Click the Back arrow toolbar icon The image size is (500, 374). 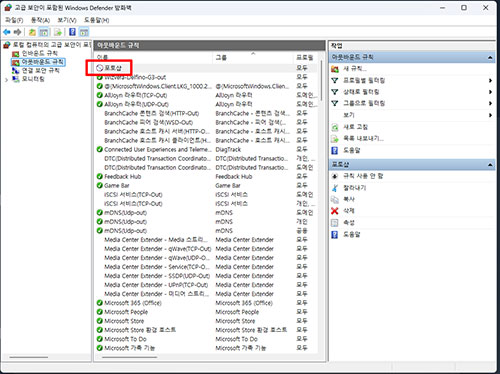pos(7,32)
